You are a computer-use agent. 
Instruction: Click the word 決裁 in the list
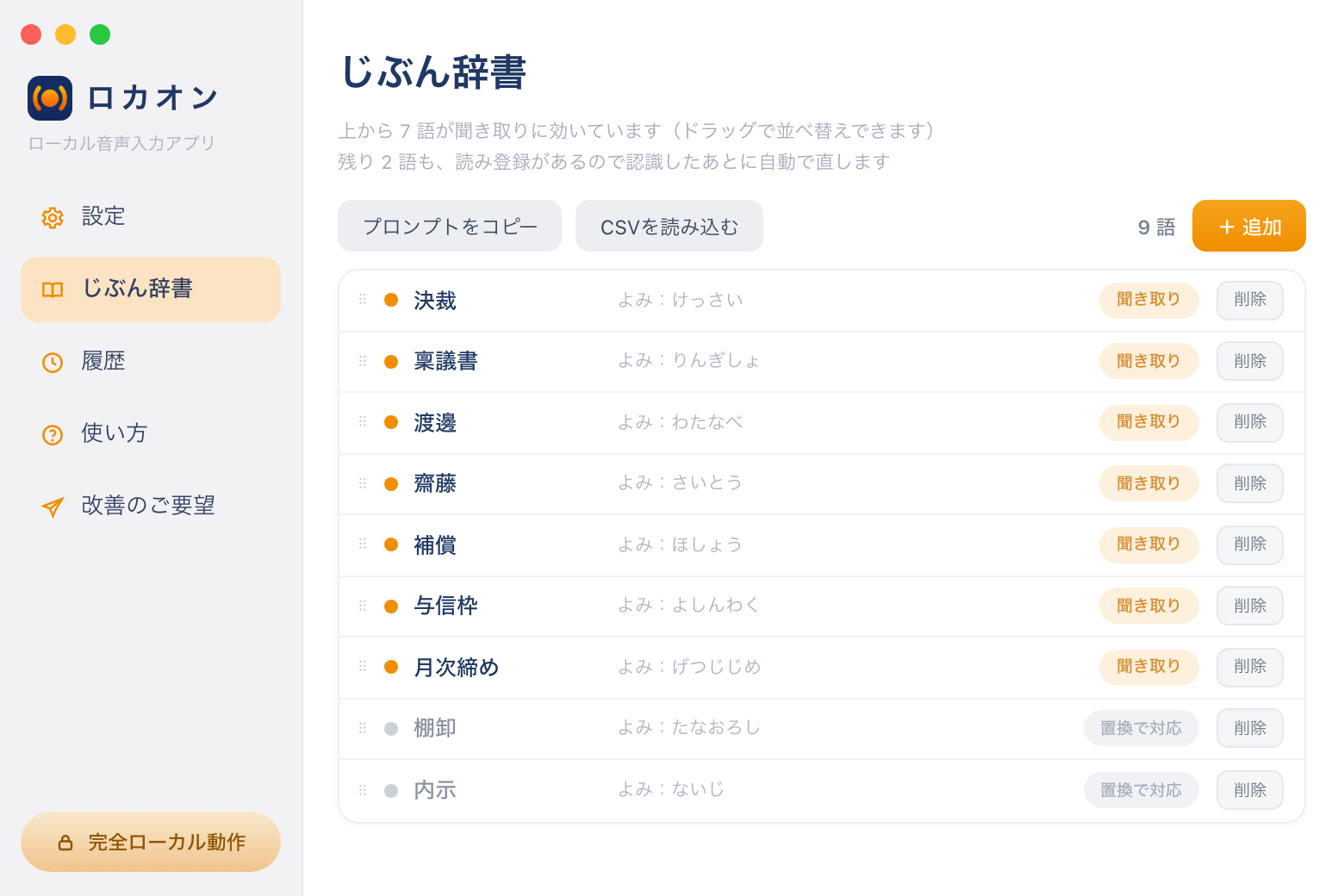click(435, 301)
